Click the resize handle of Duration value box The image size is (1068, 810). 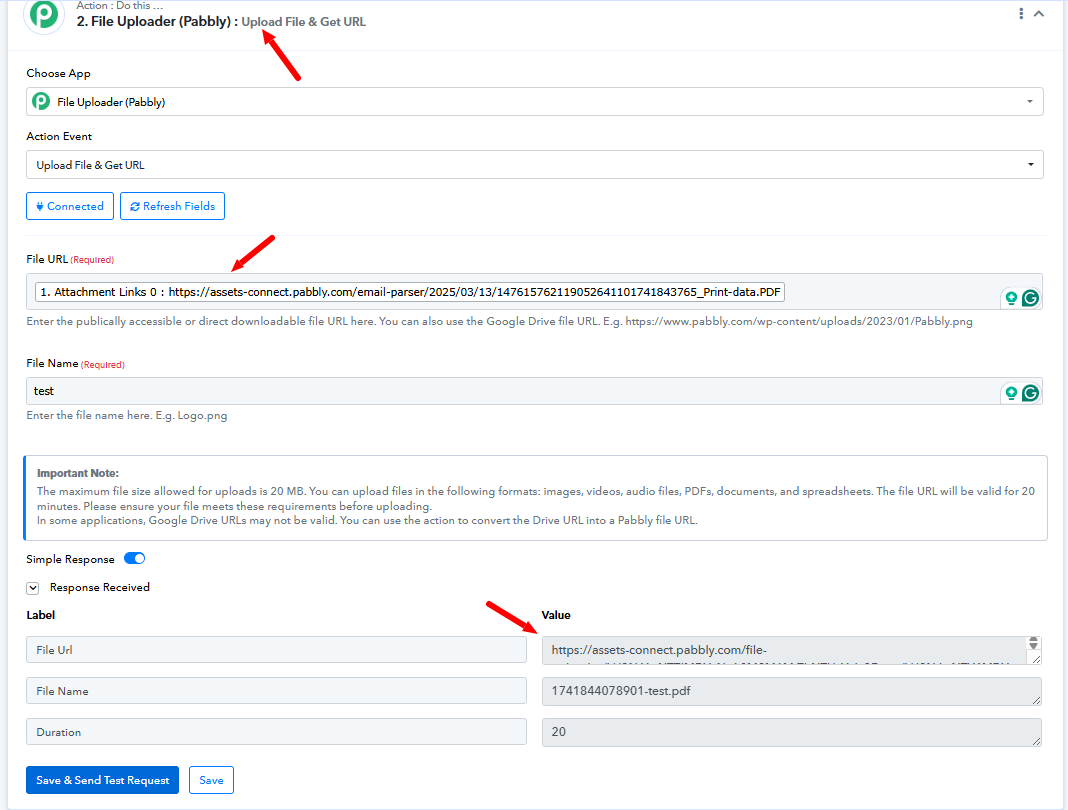(x=1036, y=741)
